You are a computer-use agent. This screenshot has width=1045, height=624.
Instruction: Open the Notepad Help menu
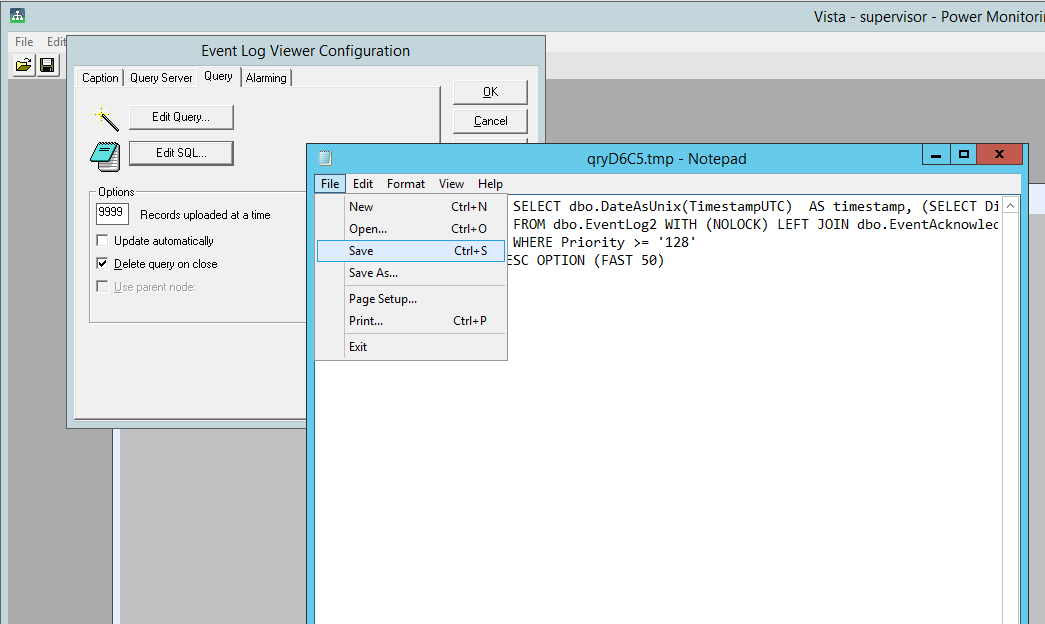(490, 184)
